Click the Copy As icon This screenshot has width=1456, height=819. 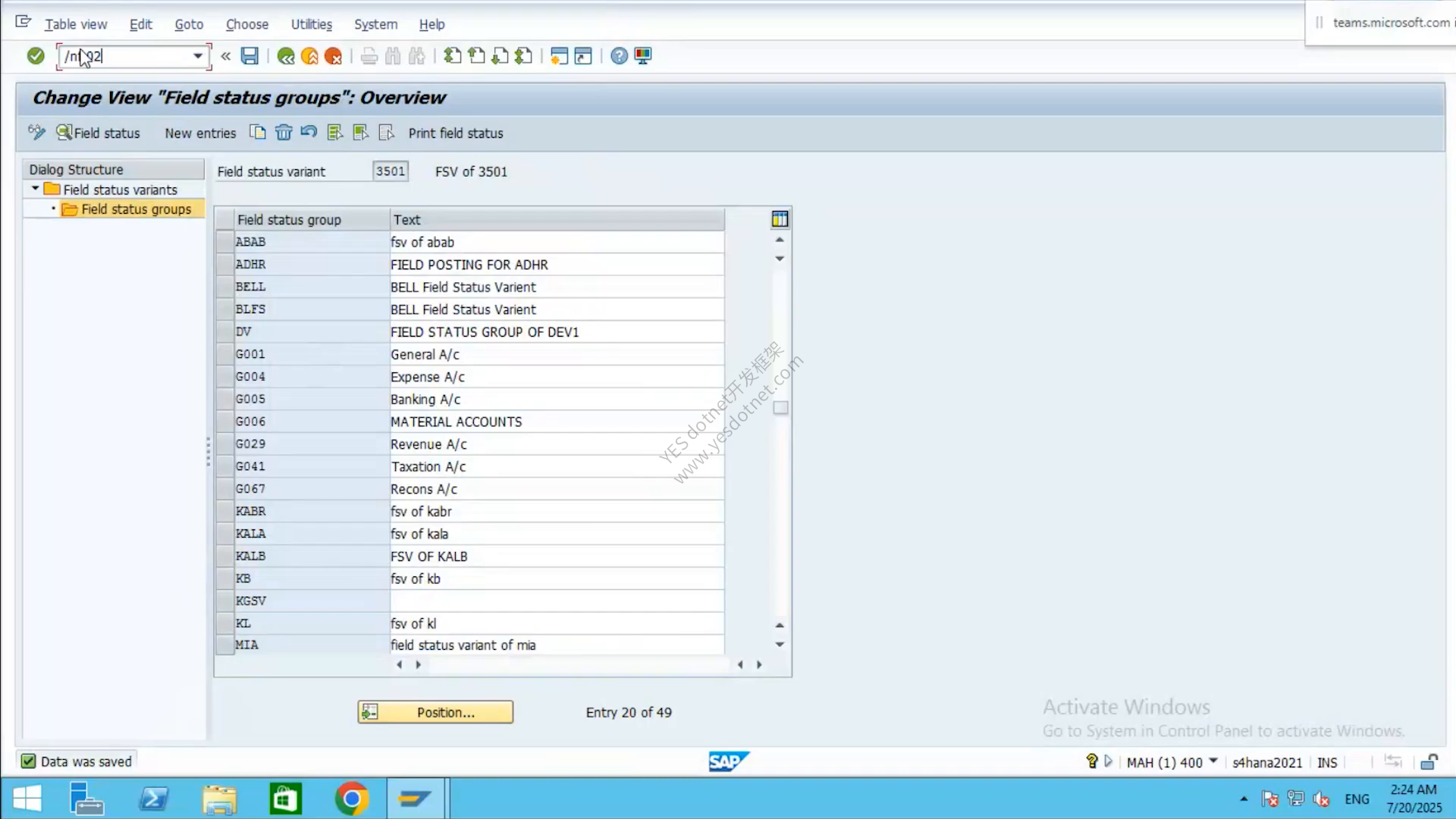[258, 133]
